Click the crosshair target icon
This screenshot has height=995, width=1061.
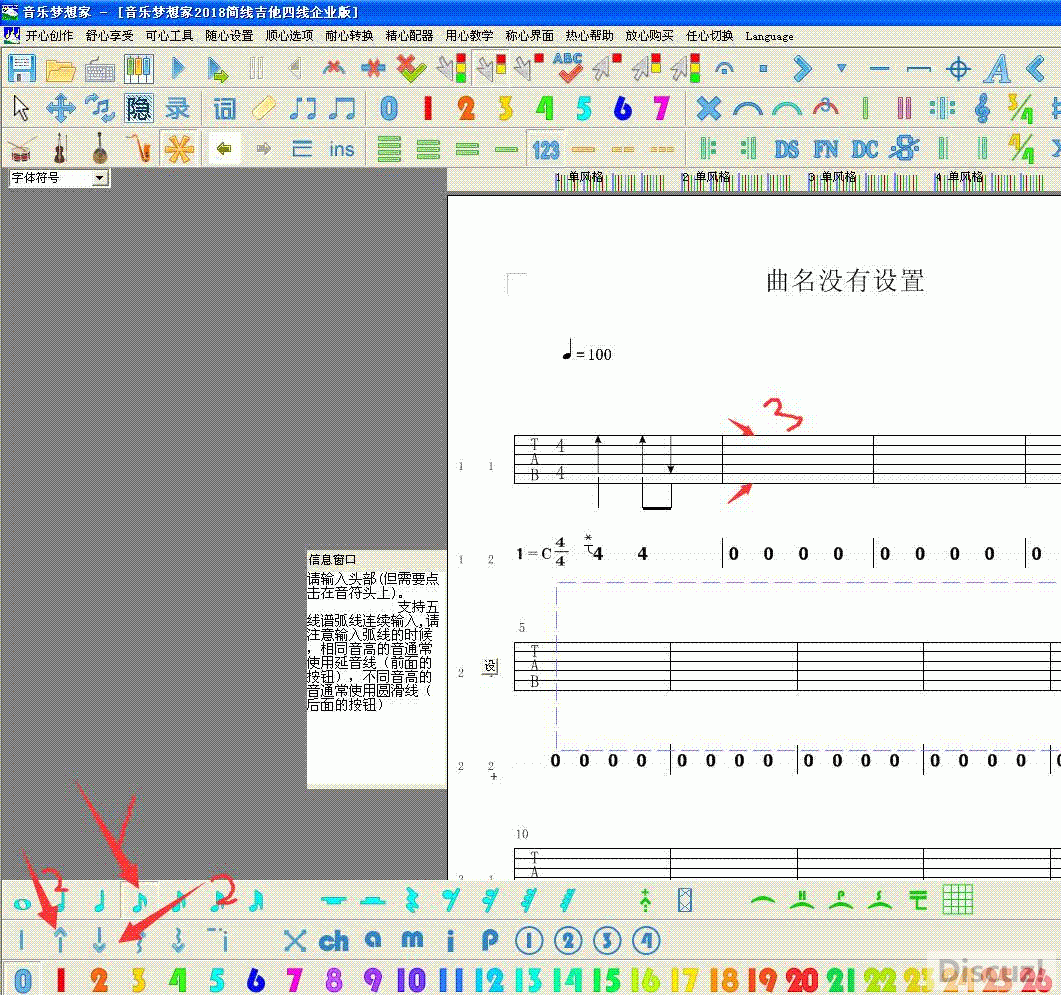click(958, 68)
